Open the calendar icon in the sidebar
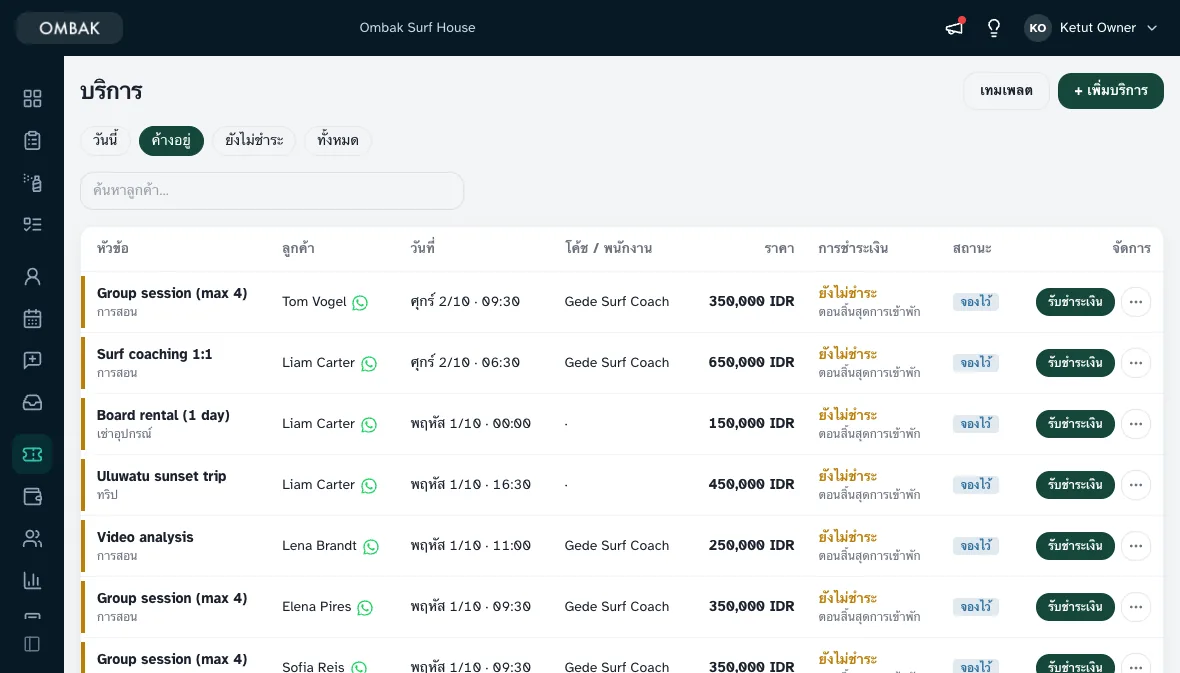 click(32, 318)
